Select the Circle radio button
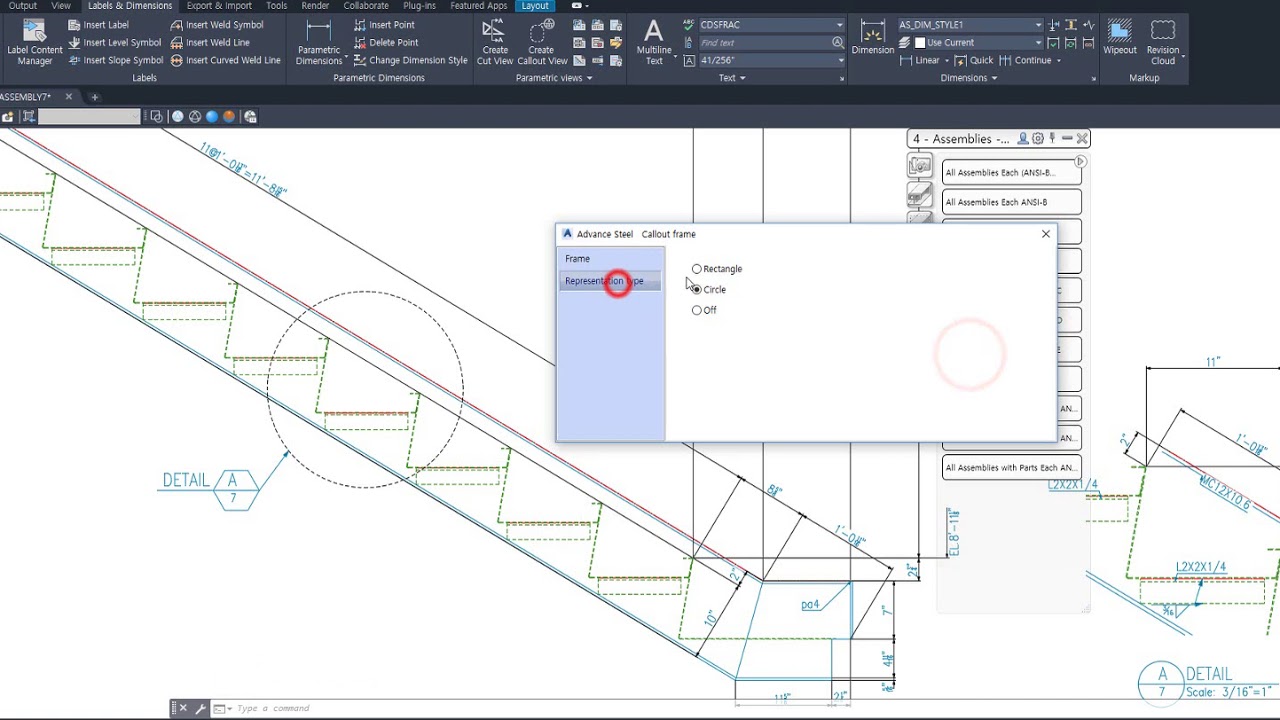 (697, 290)
